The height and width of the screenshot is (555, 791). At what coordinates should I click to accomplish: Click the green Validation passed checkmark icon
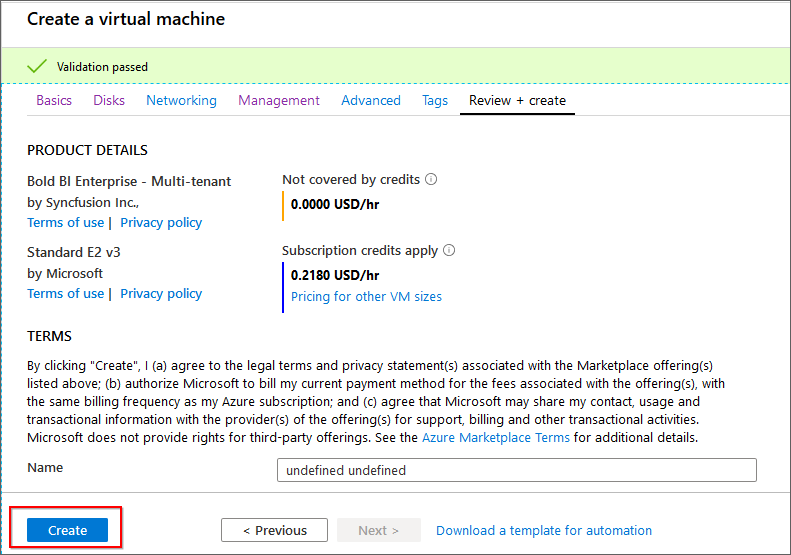click(x=37, y=66)
